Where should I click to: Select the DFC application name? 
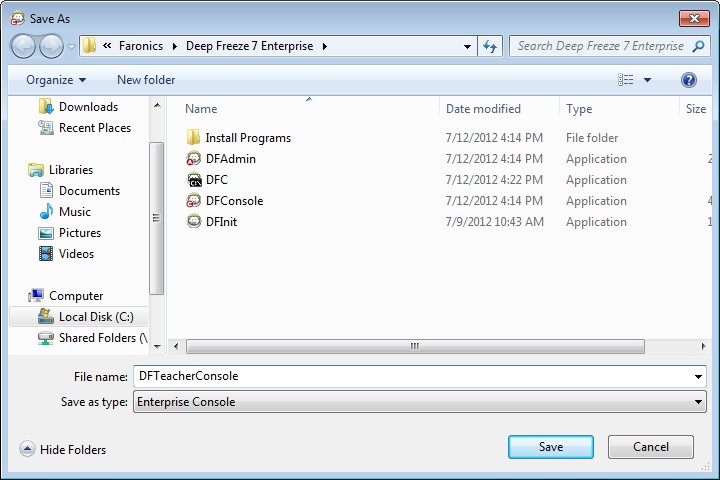[216, 180]
